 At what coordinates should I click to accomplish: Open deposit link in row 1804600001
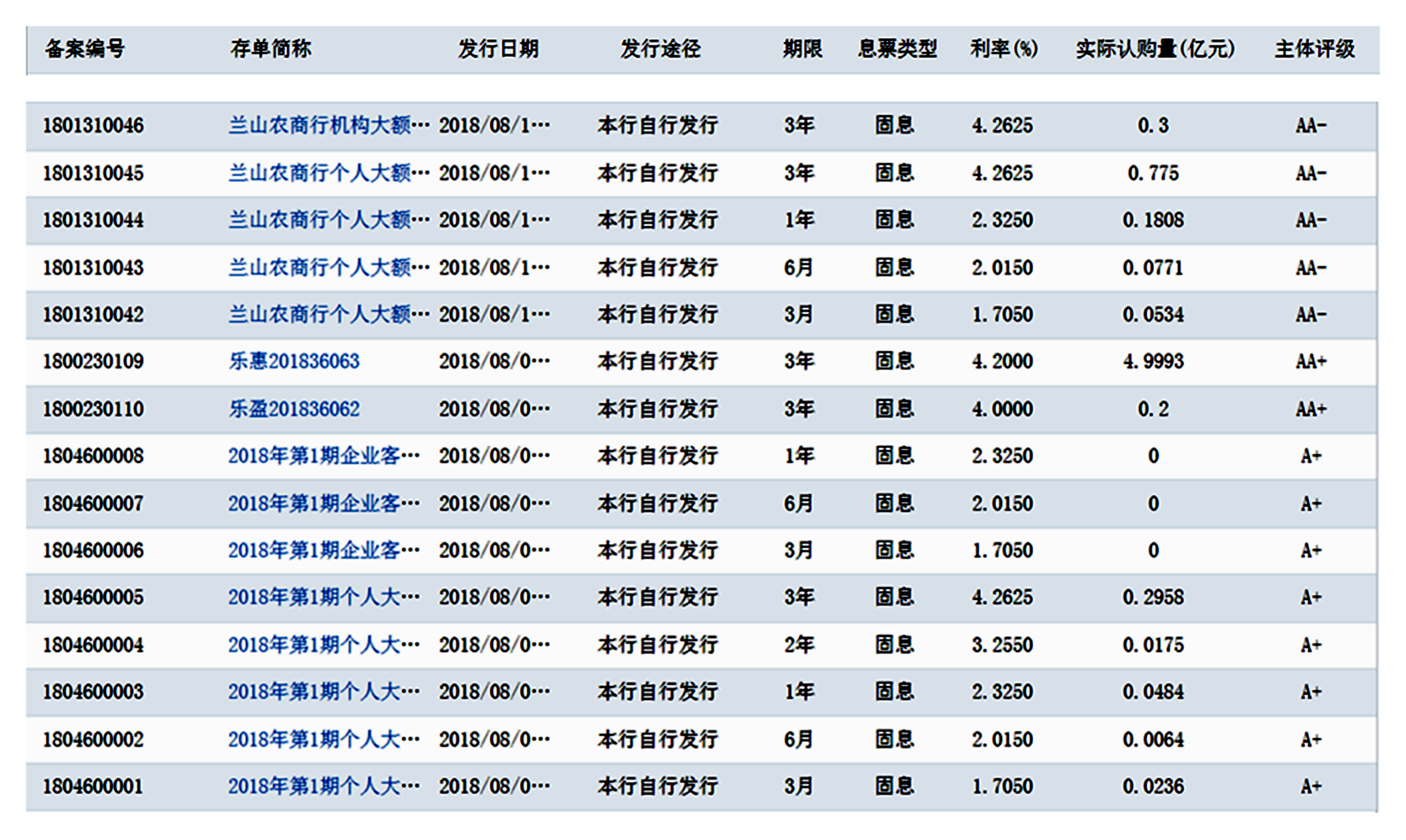click(x=324, y=787)
